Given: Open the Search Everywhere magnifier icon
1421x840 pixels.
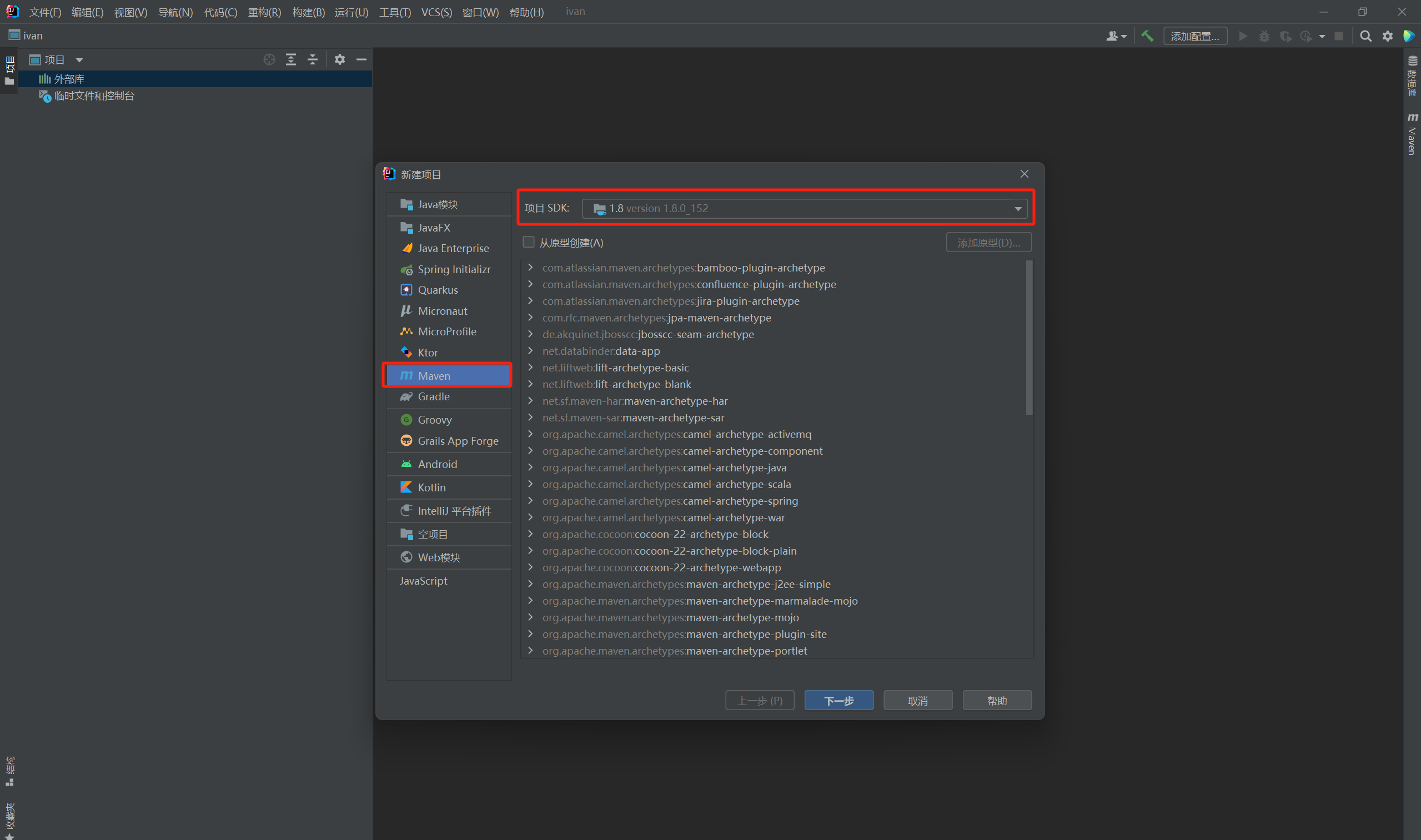Looking at the screenshot, I should pos(1365,36).
